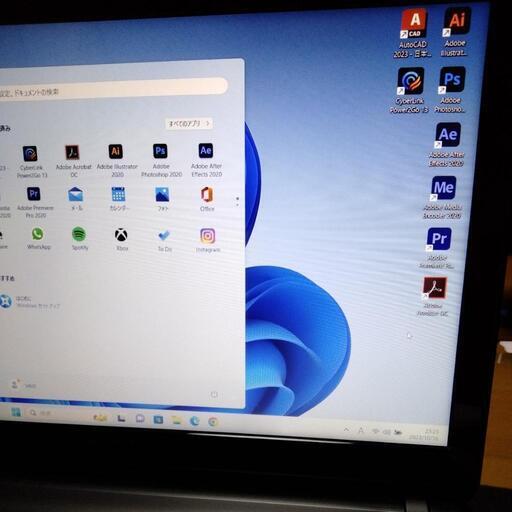Open Google Chrome from the taskbar

click(x=213, y=422)
